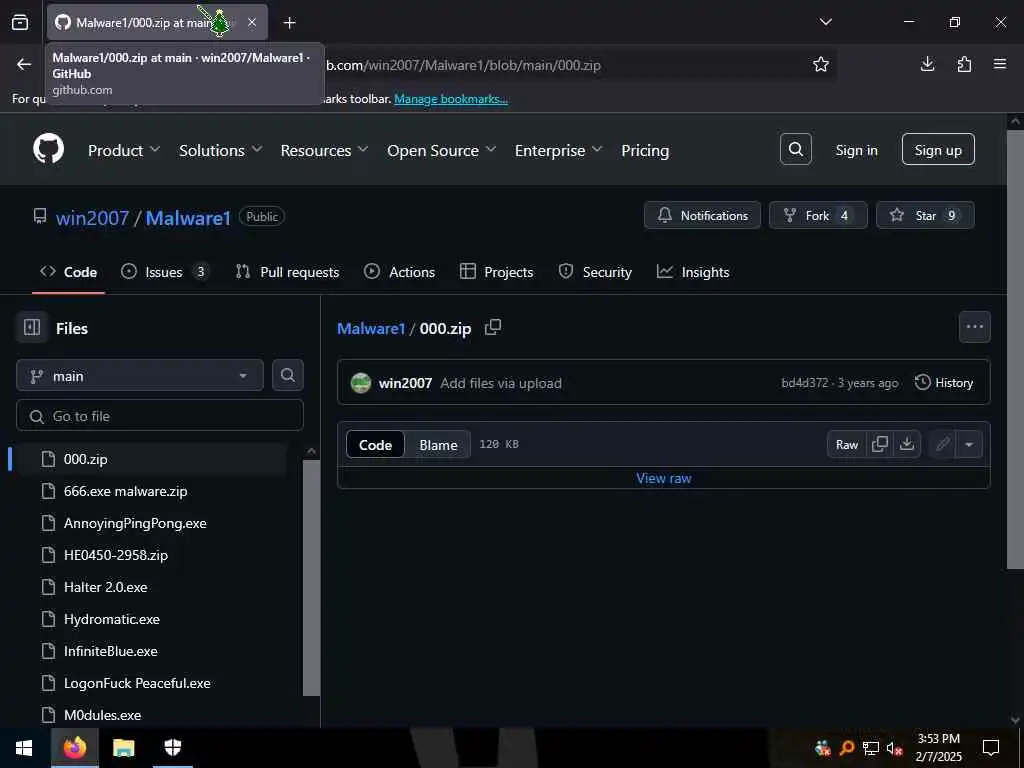Click the network tray icon
Image resolution: width=1024 pixels, height=768 pixels.
(x=871, y=748)
